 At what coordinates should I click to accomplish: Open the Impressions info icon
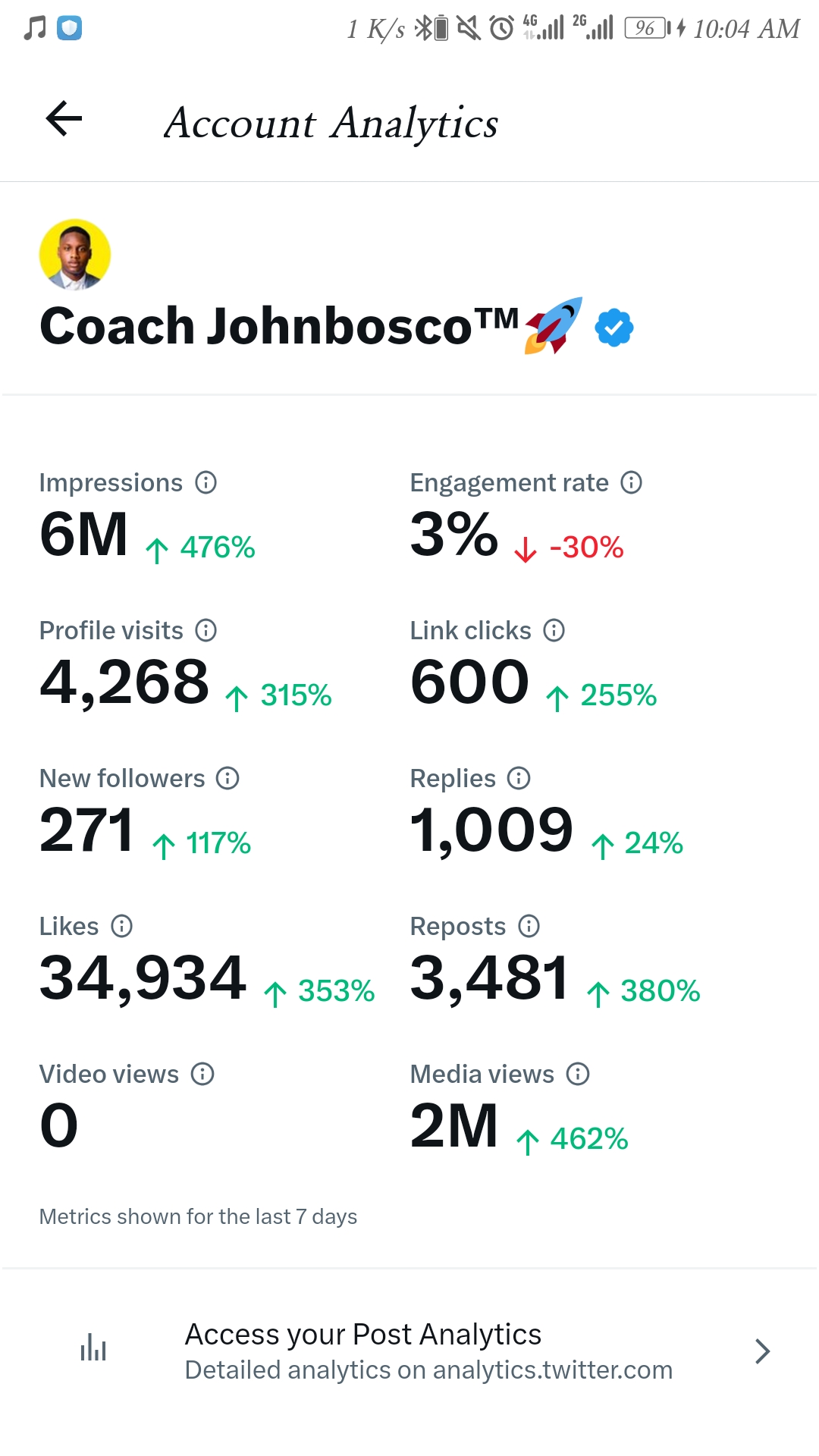pos(206,482)
